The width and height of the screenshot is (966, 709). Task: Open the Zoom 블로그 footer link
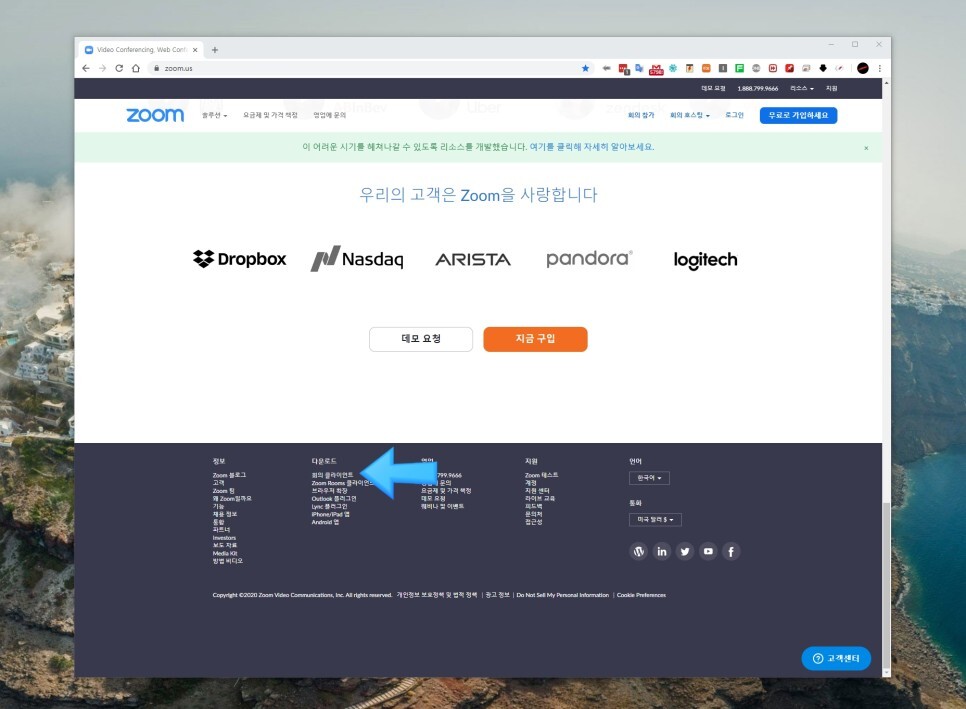point(229,475)
